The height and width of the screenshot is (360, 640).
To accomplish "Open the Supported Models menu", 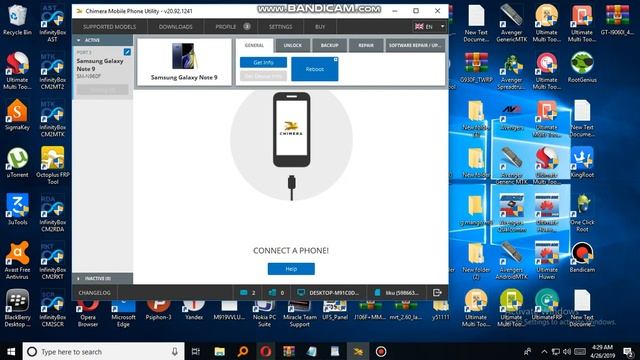I will 109,27.
